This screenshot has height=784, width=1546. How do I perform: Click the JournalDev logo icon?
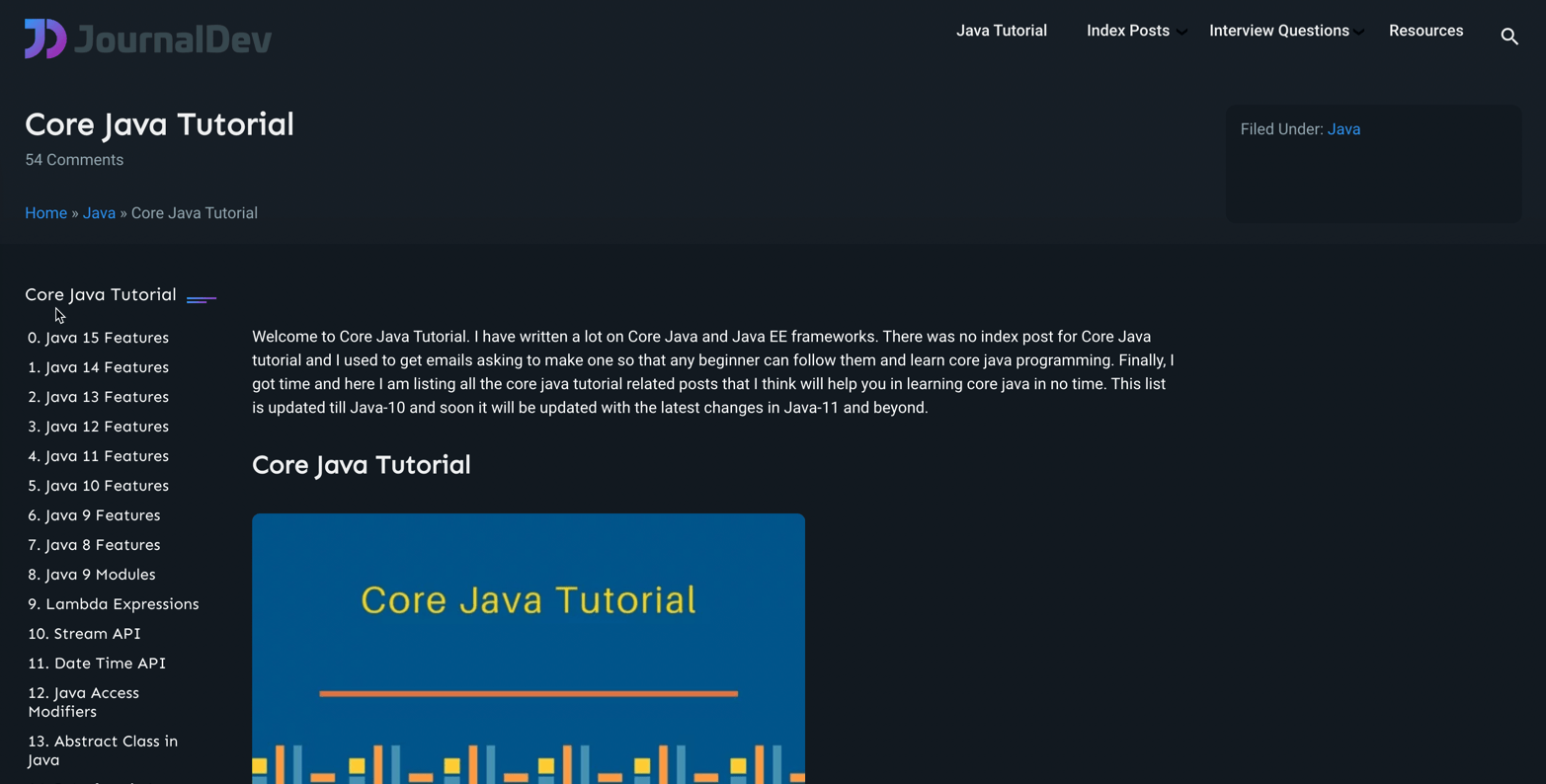(x=42, y=39)
